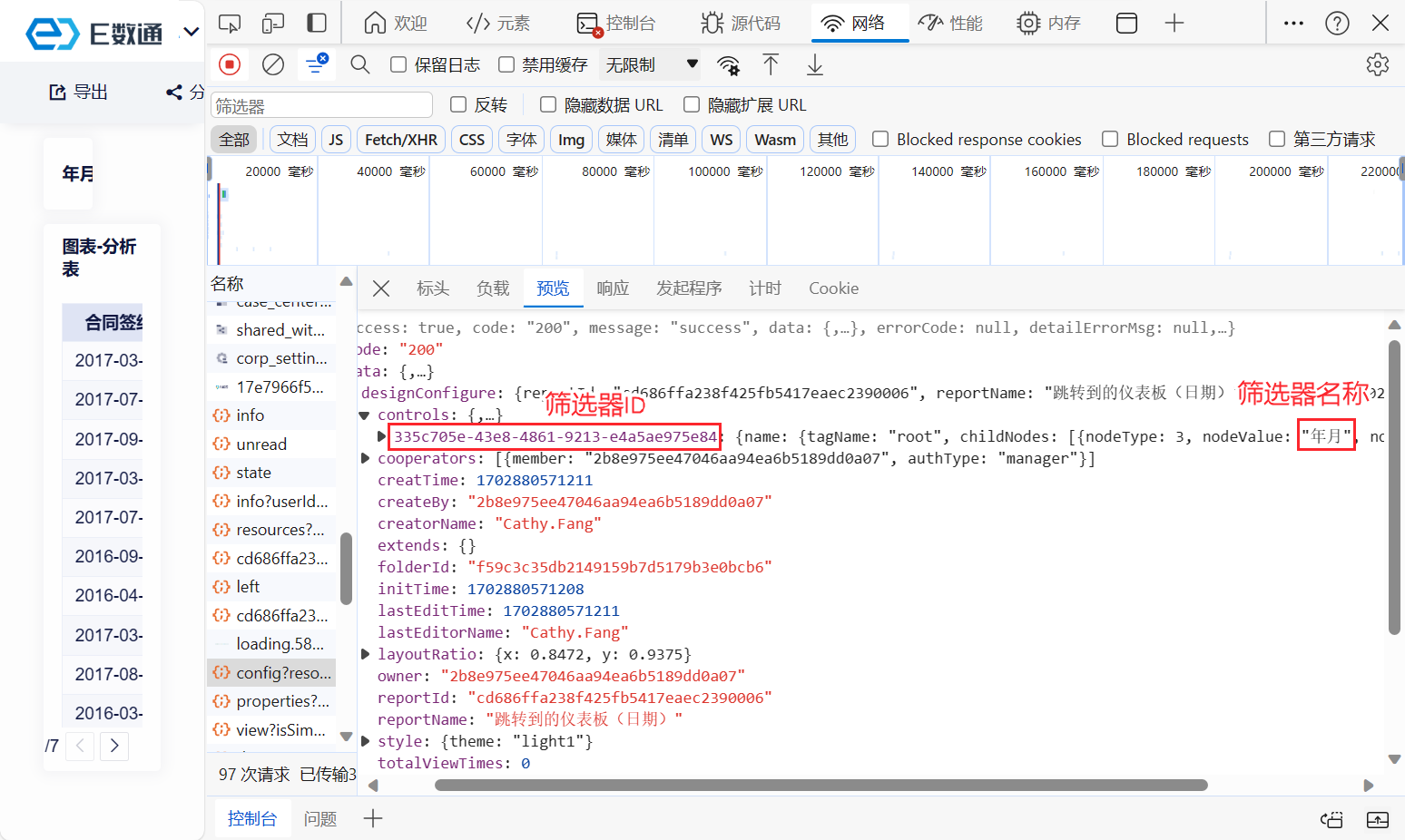Activate the inspect element picker icon
This screenshot has width=1405, height=840.
pyautogui.click(x=230, y=23)
